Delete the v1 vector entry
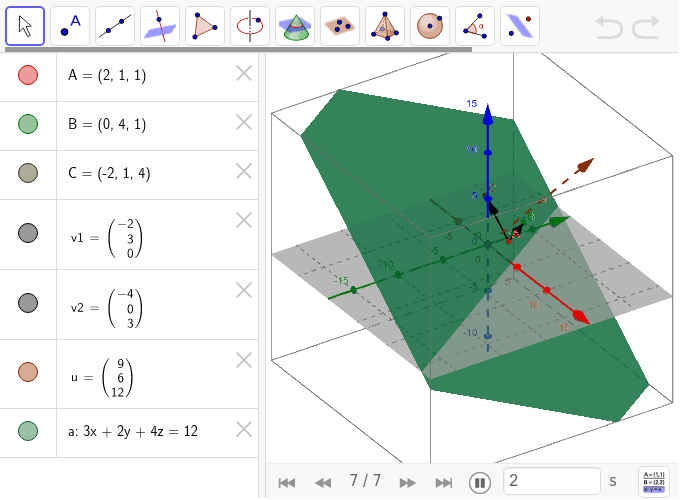Image resolution: width=680 pixels, height=500 pixels. pyautogui.click(x=244, y=220)
